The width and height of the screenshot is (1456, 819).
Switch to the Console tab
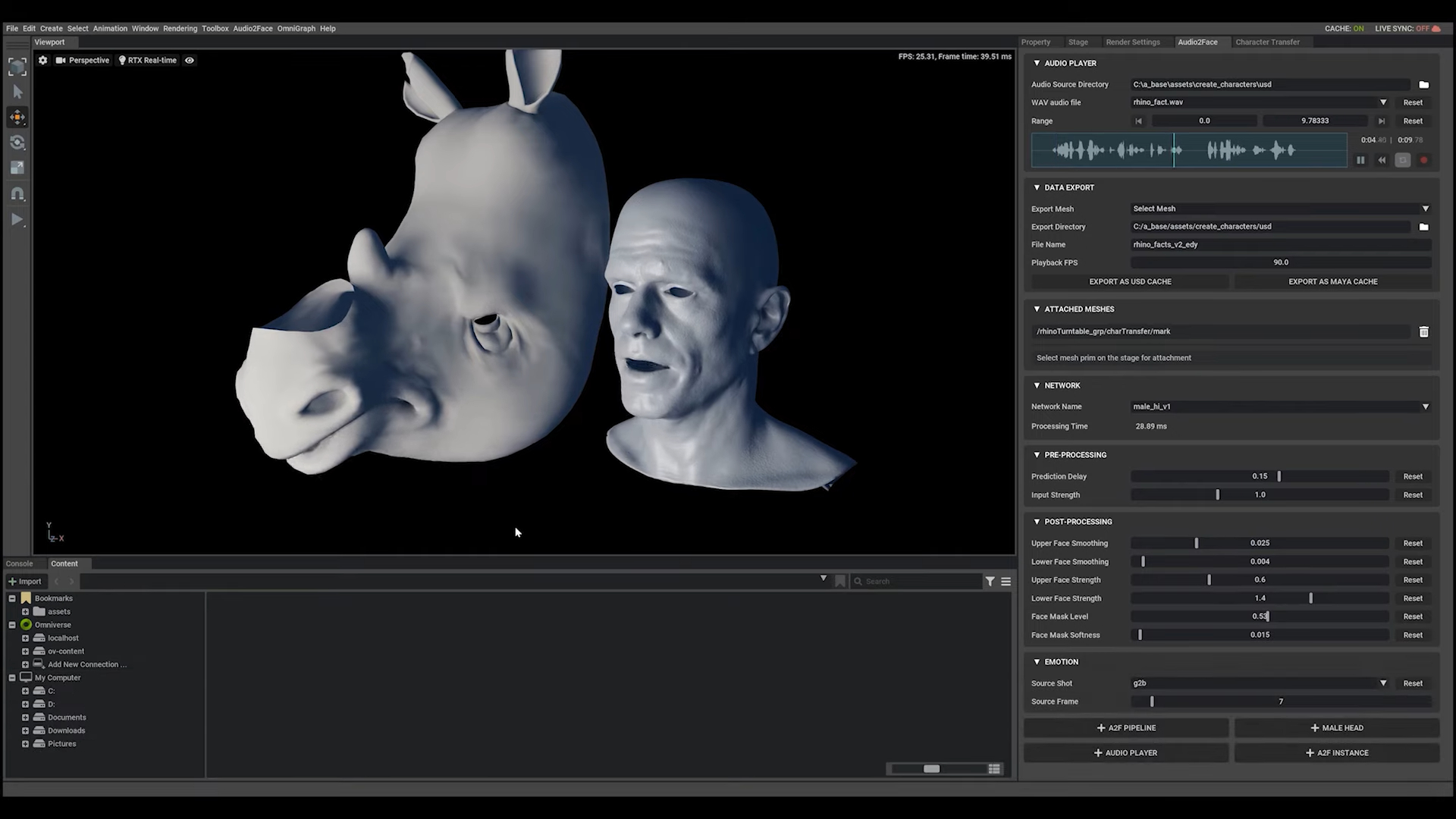20,563
